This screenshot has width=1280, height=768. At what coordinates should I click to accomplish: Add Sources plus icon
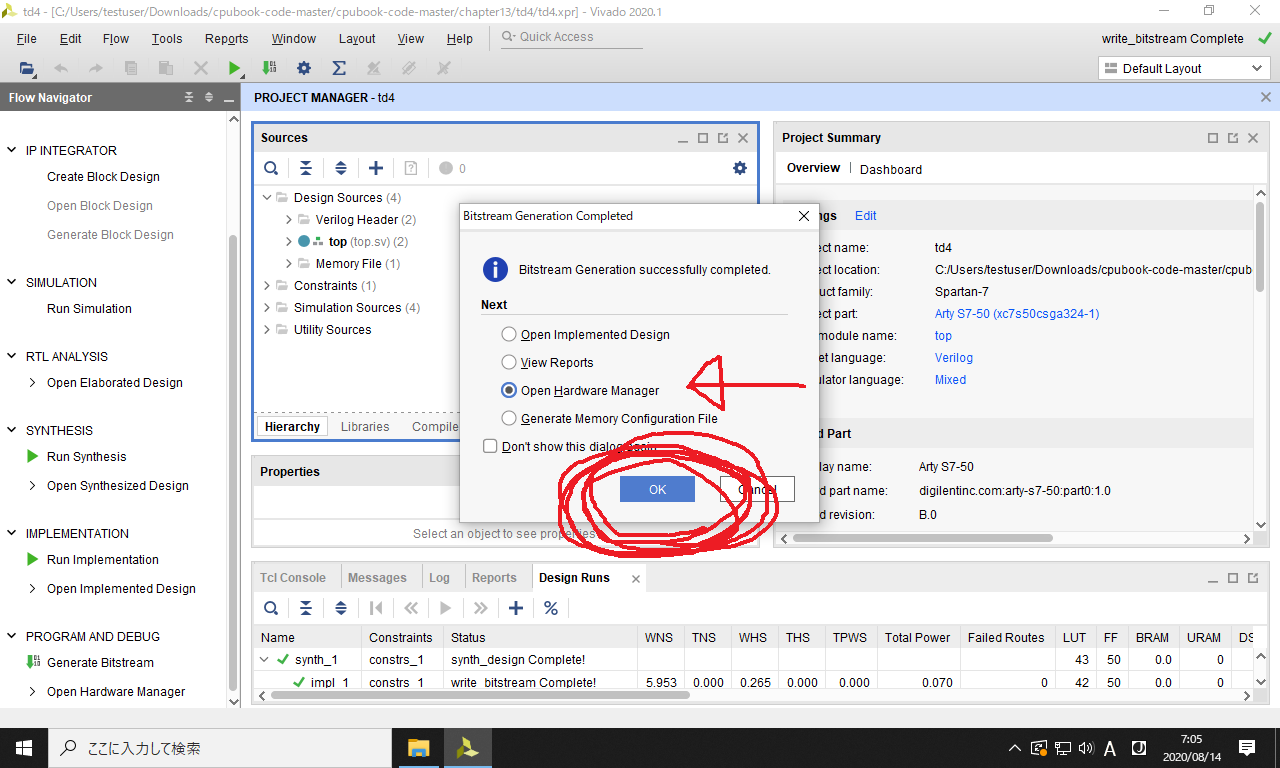point(376,168)
